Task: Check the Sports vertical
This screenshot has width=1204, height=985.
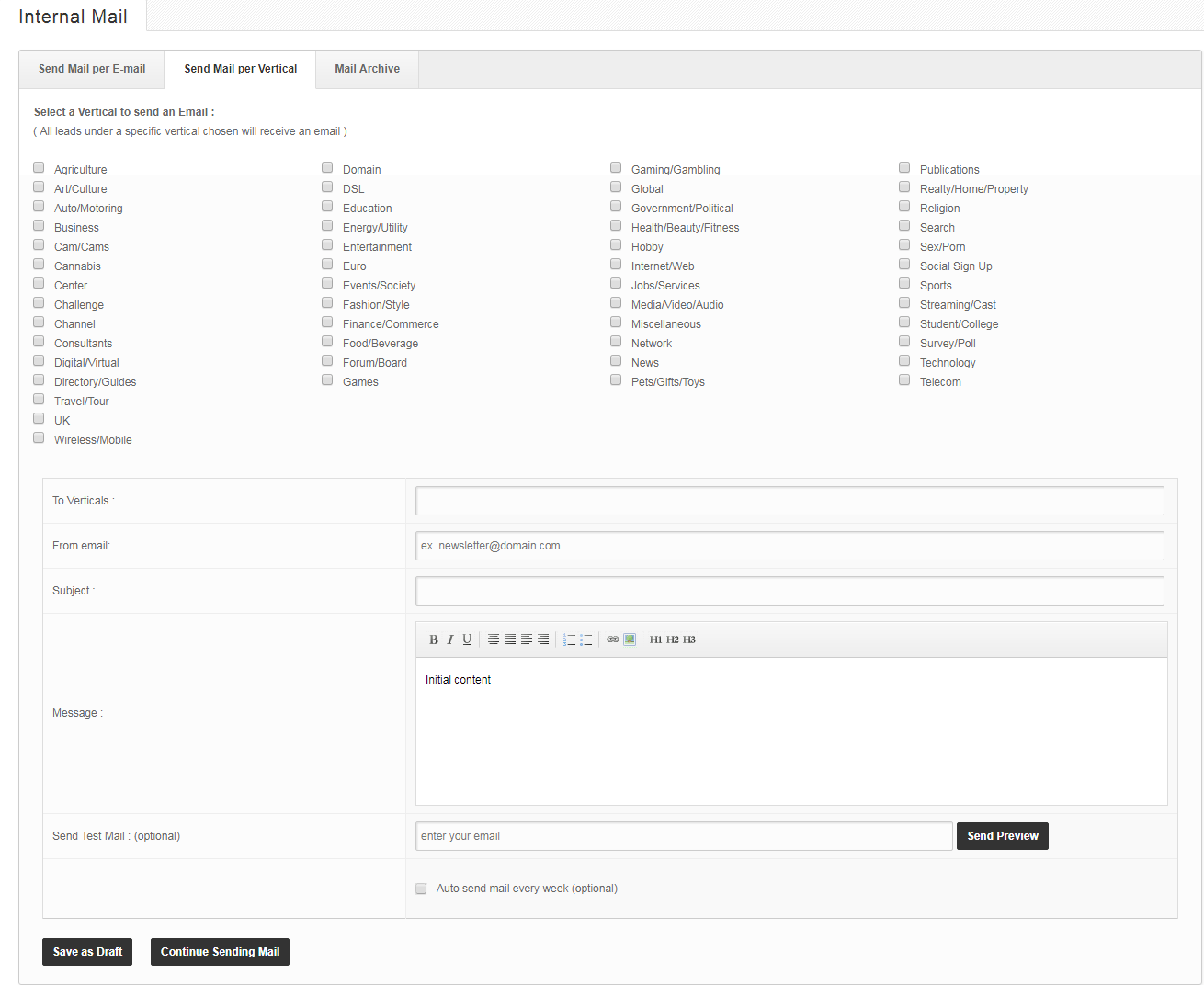Action: [904, 283]
